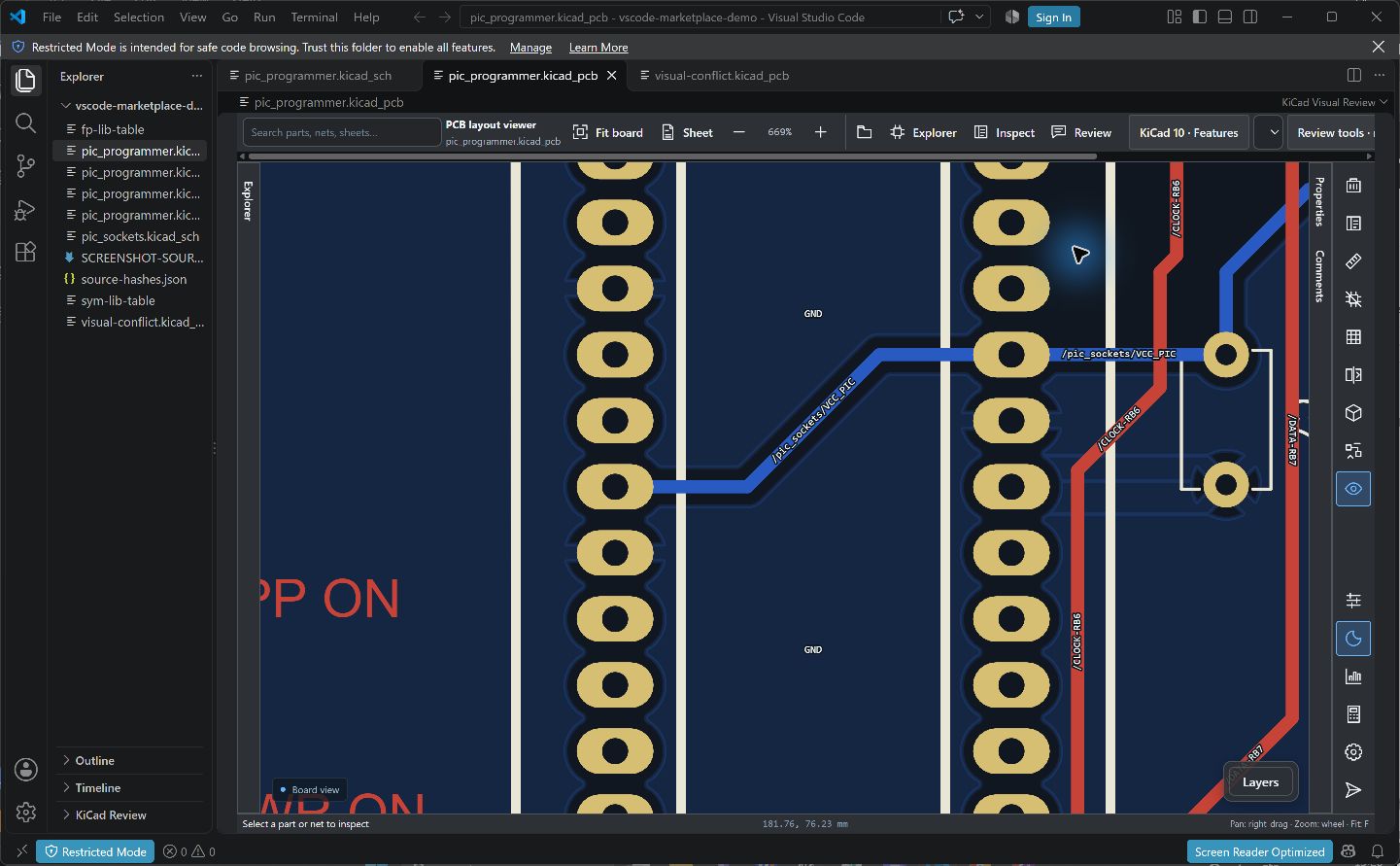Viewport: 1400px width, 866px height.
Task: Click the flip board icon
Action: pos(1353,375)
